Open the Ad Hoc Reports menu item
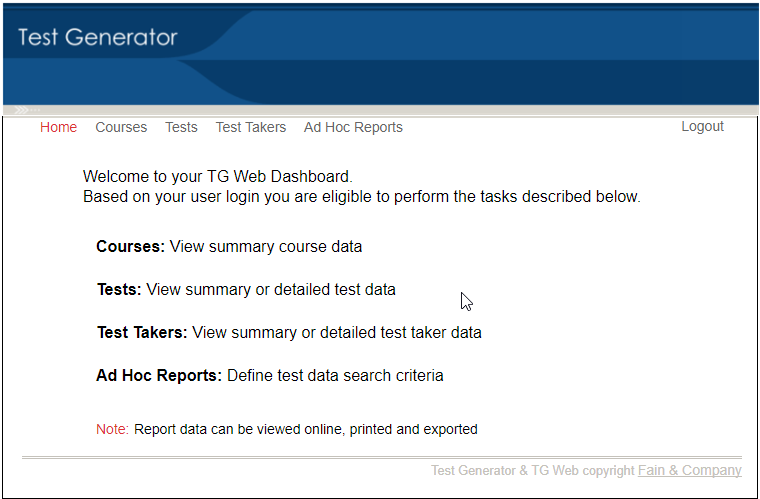This screenshot has width=760, height=499. pyautogui.click(x=353, y=127)
